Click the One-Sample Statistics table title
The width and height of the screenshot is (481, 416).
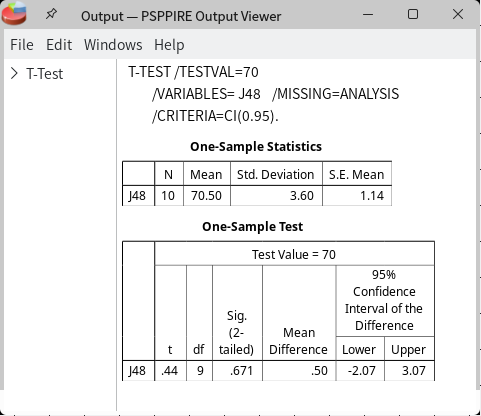click(256, 147)
